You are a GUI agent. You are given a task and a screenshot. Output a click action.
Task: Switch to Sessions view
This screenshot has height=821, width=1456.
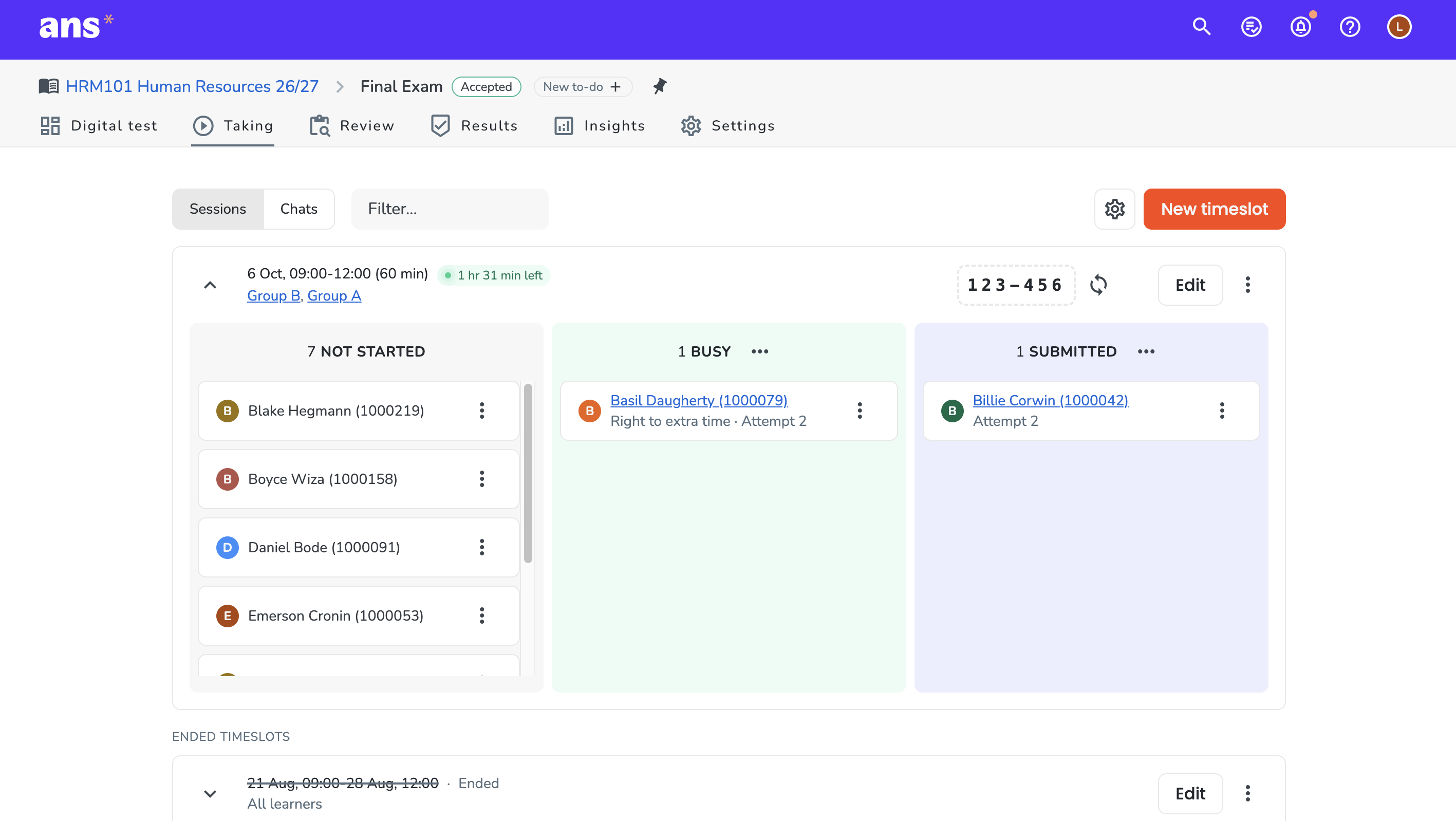point(218,209)
